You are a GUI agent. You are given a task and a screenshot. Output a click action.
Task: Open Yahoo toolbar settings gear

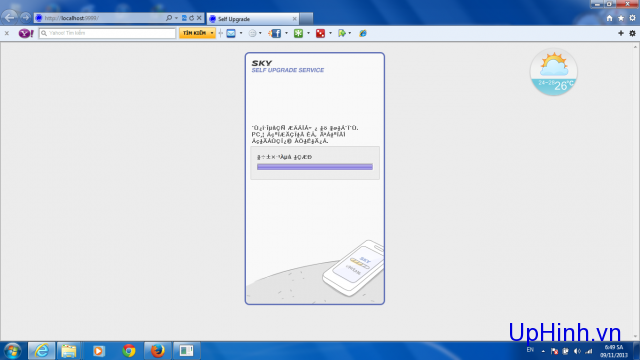pyautogui.click(x=632, y=33)
